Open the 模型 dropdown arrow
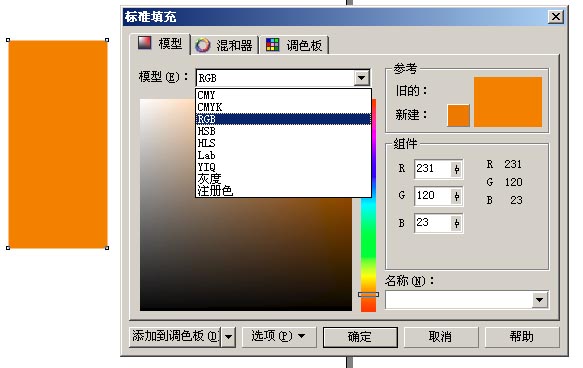Image resolution: width=583 pixels, height=368 pixels. point(361,78)
